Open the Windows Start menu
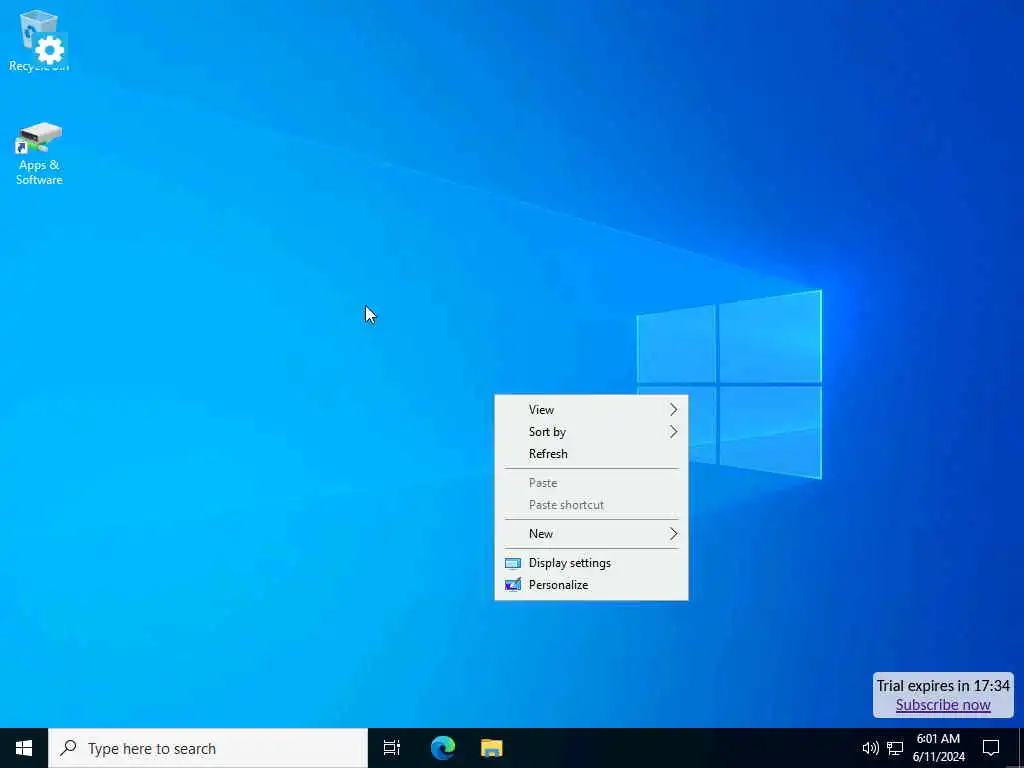 tap(24, 748)
